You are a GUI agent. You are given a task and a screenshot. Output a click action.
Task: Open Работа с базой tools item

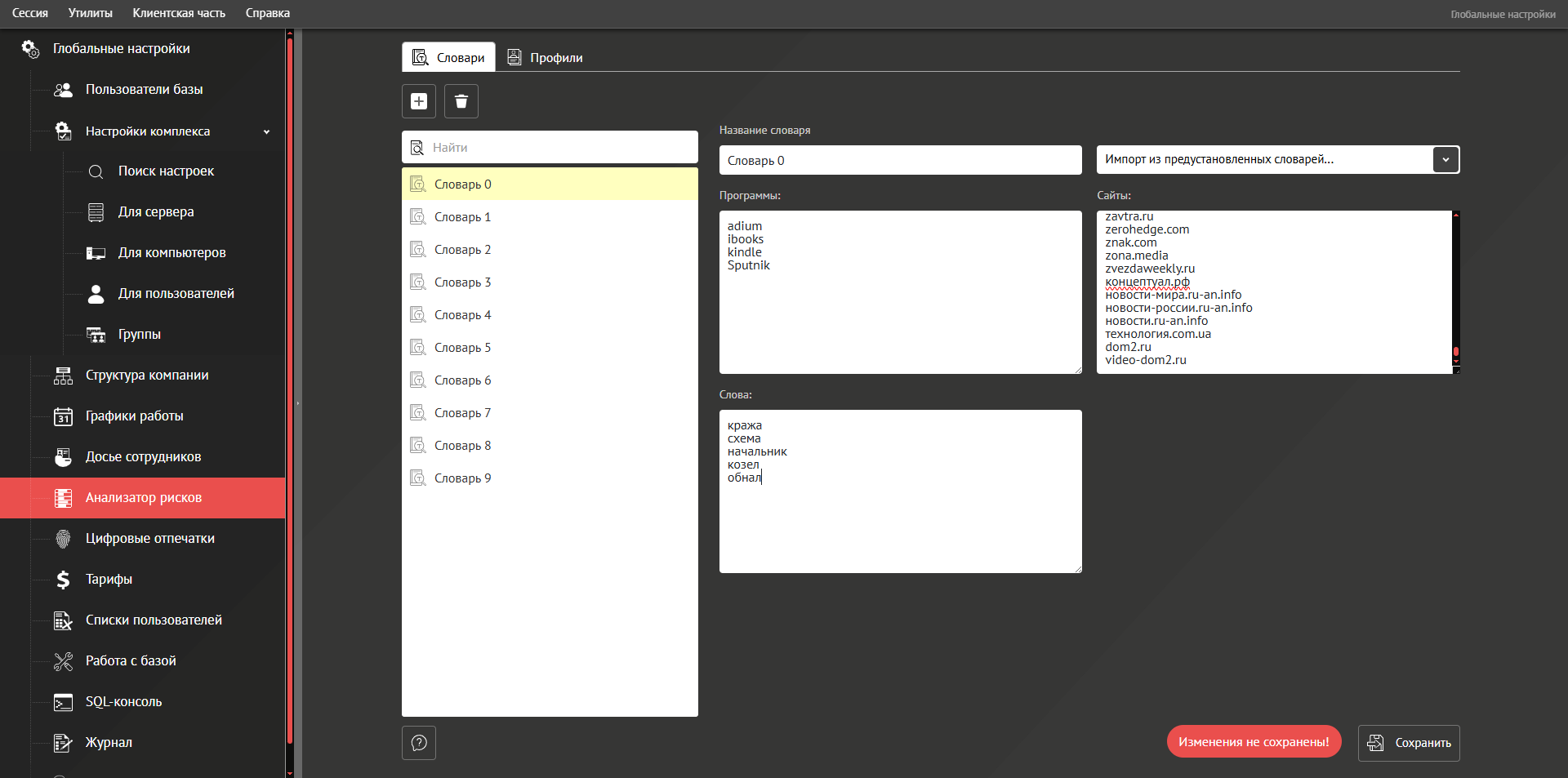pos(131,661)
